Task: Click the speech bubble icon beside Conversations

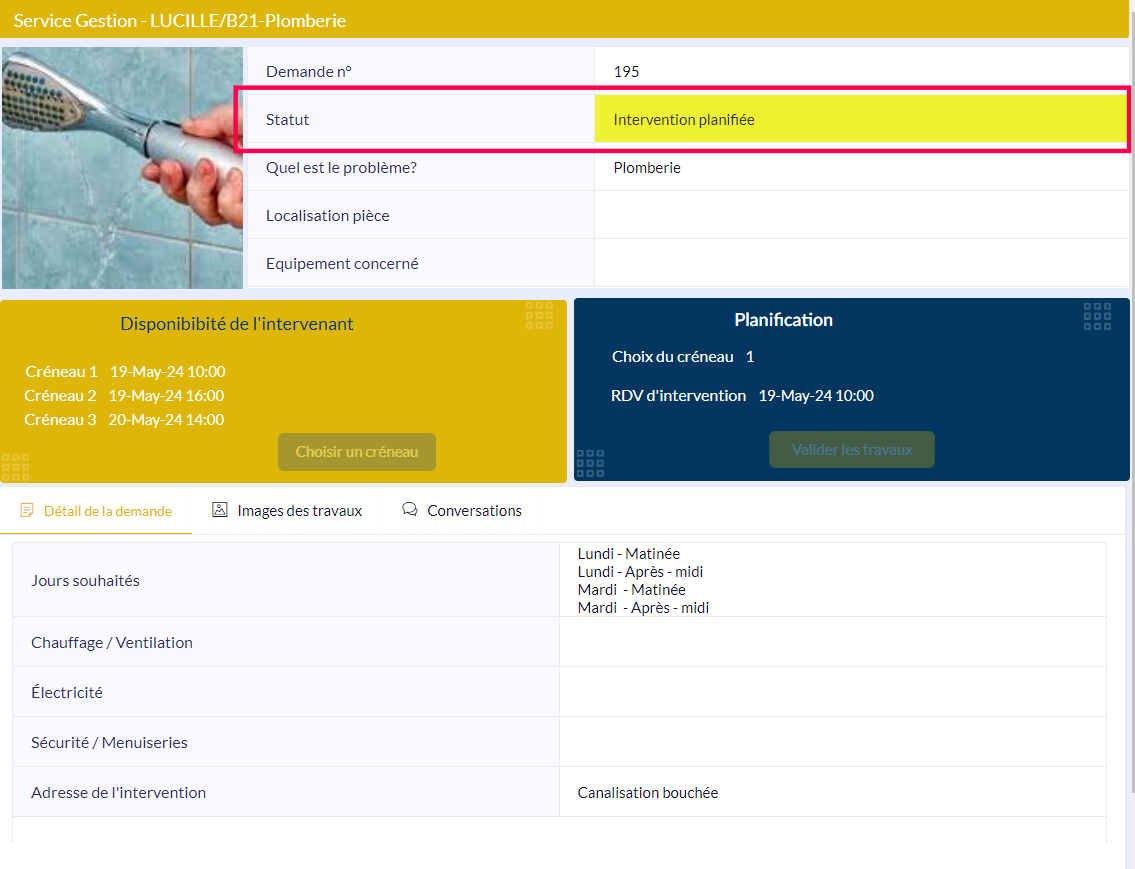Action: [410, 510]
